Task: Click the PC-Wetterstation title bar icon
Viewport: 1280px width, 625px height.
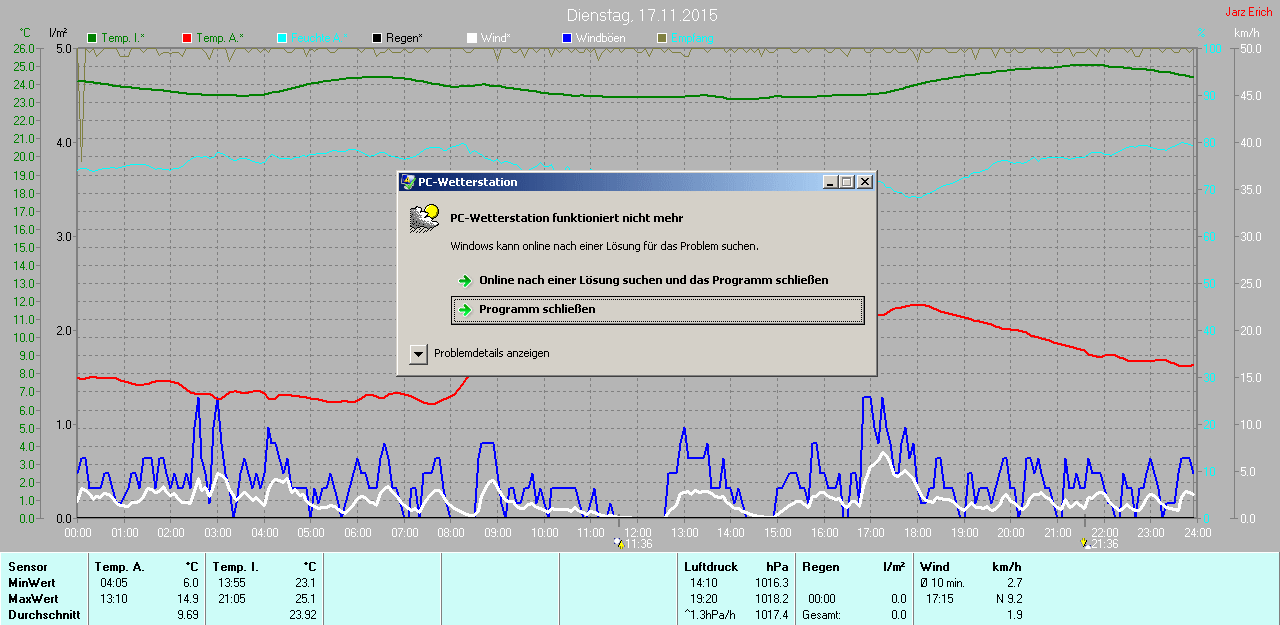Action: click(408, 182)
